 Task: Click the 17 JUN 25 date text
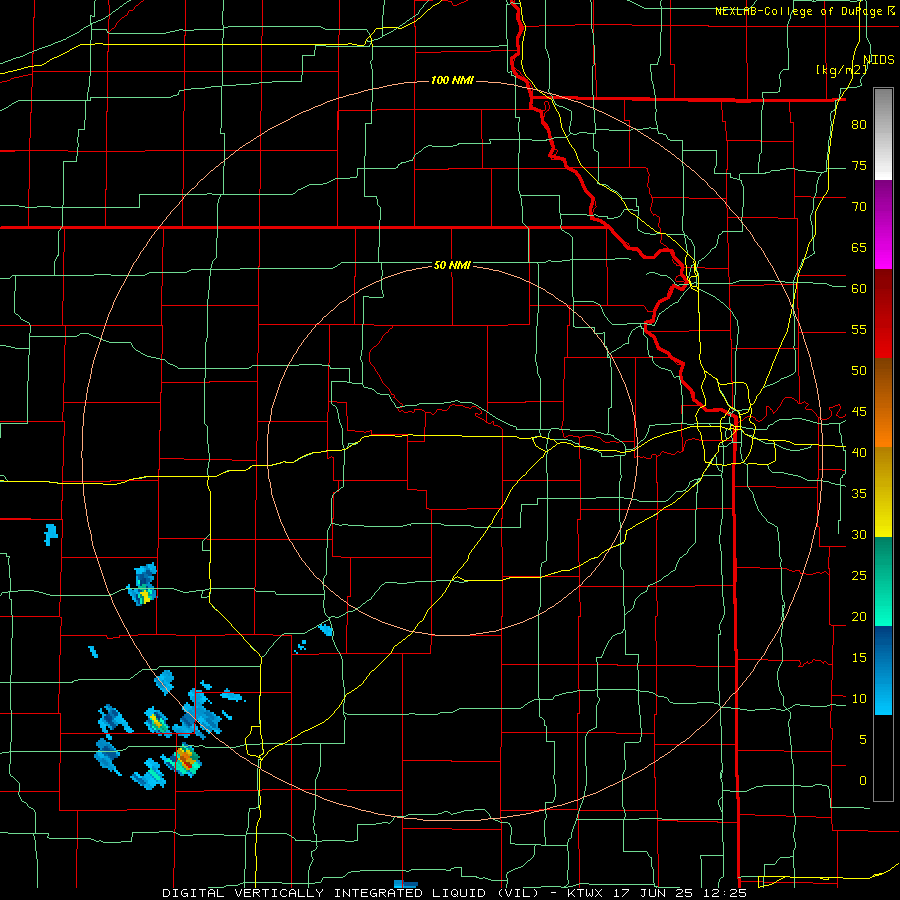[654, 893]
